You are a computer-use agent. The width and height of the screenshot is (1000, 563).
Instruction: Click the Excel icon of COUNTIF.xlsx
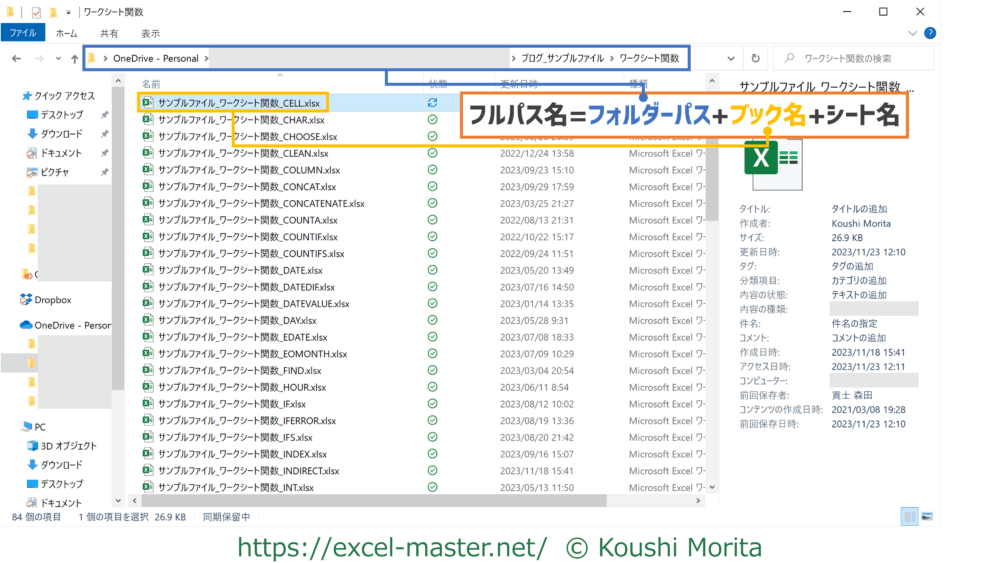click(147, 237)
